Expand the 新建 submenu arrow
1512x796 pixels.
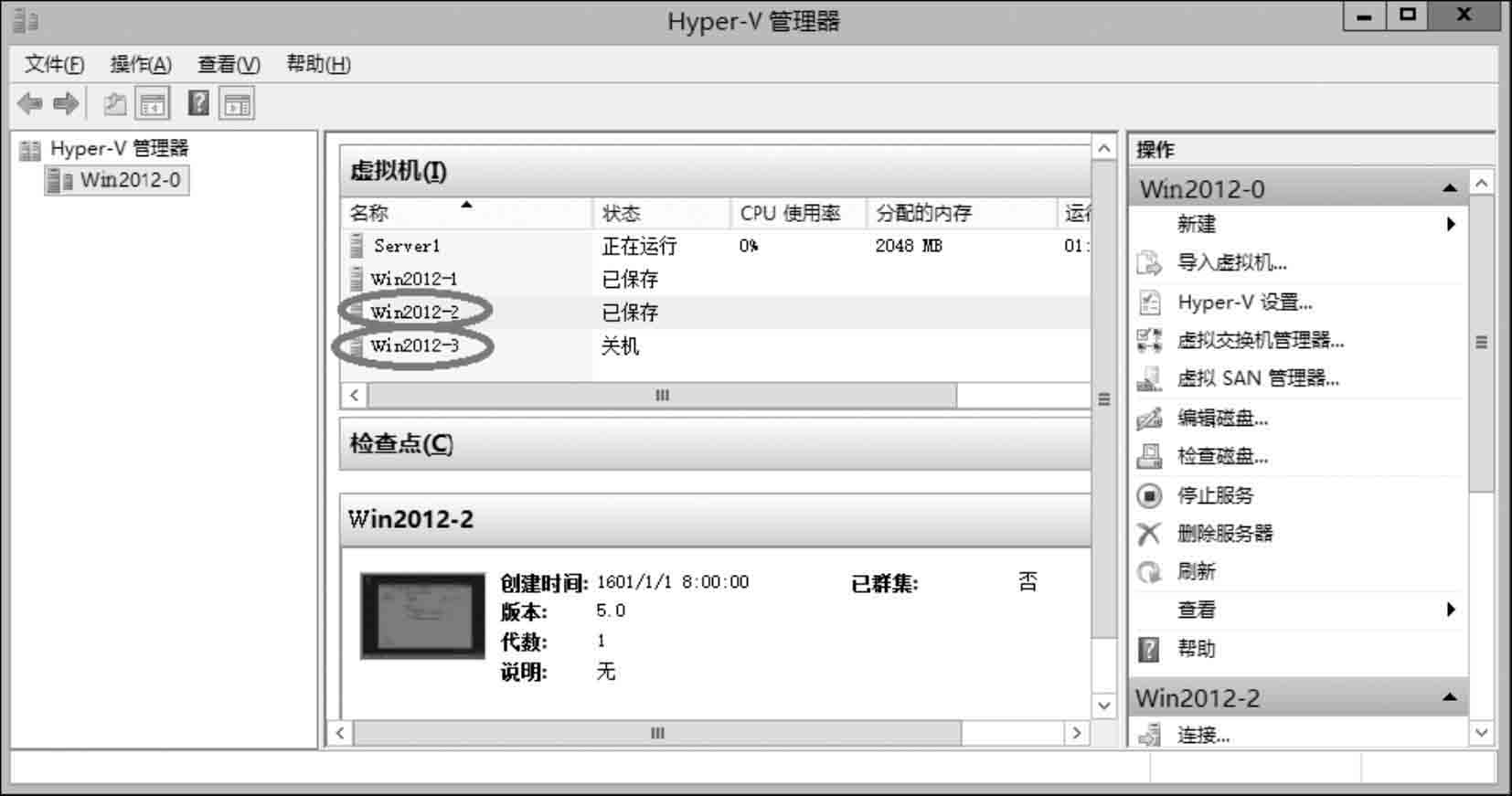(x=1451, y=224)
